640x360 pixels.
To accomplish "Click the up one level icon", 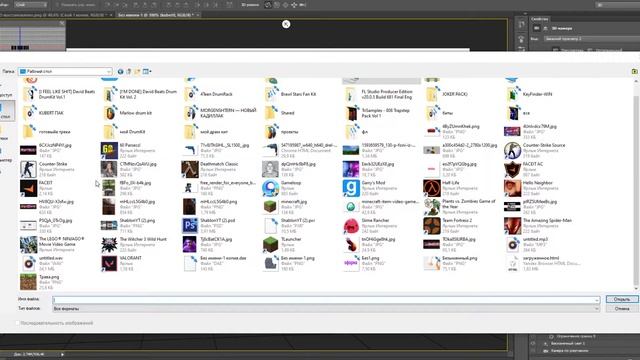I will [x=129, y=71].
